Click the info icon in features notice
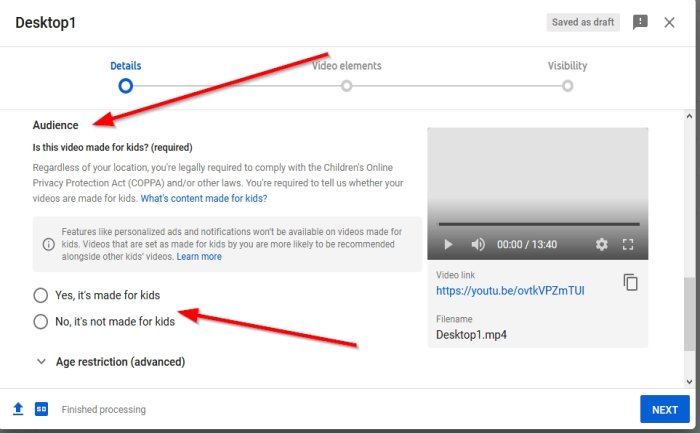The image size is (700, 433). coord(48,244)
